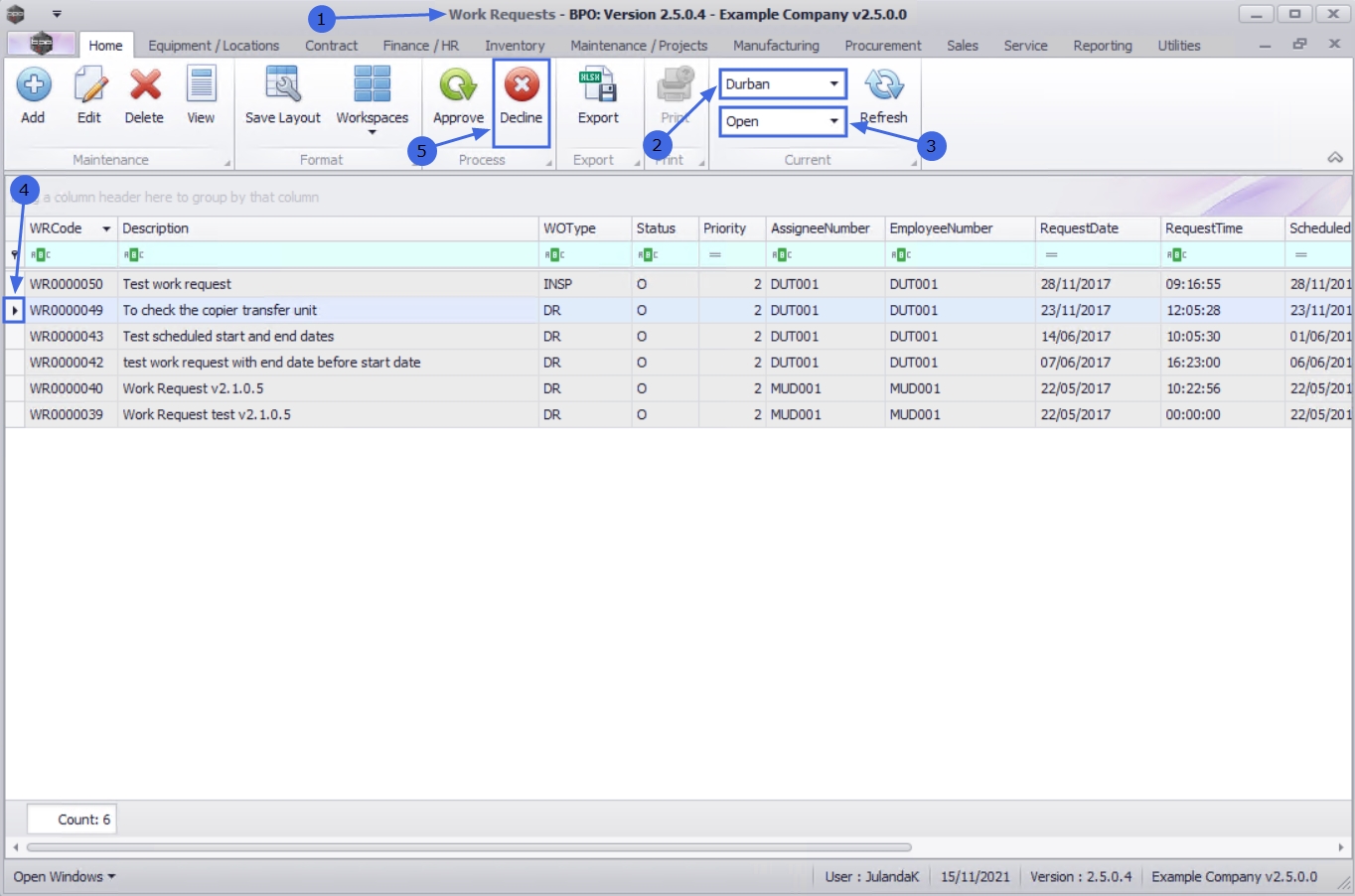Sort by the Description column header
1355x896 pixels.
[x=328, y=228]
